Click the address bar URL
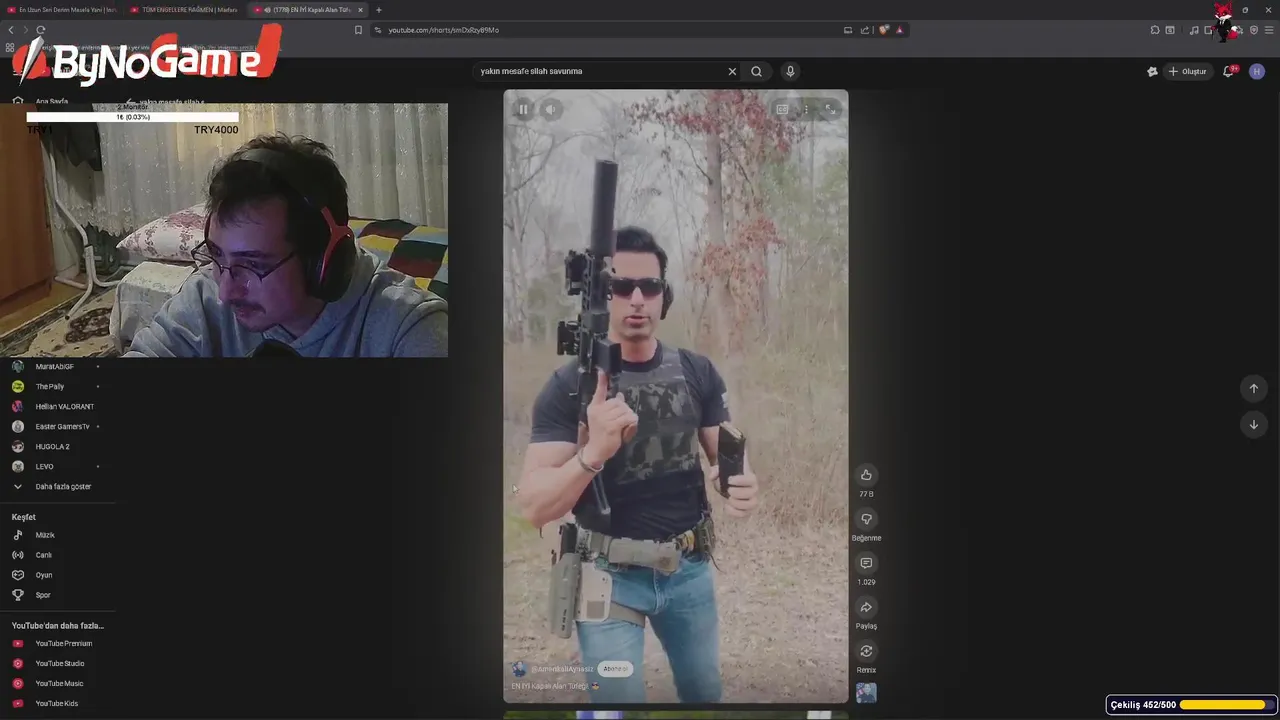 pos(444,30)
